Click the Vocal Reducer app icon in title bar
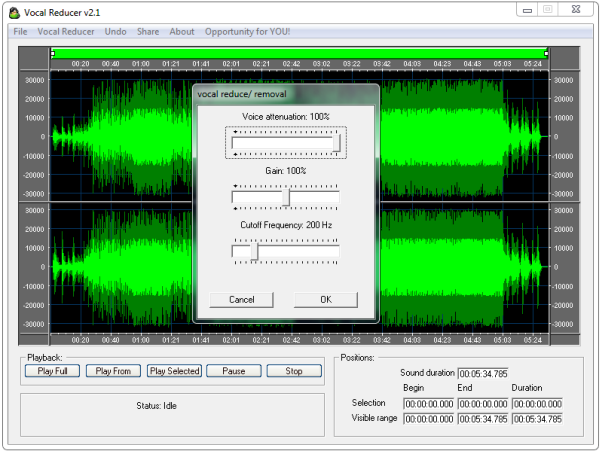Screen dimensions: 600x451 coord(14,10)
